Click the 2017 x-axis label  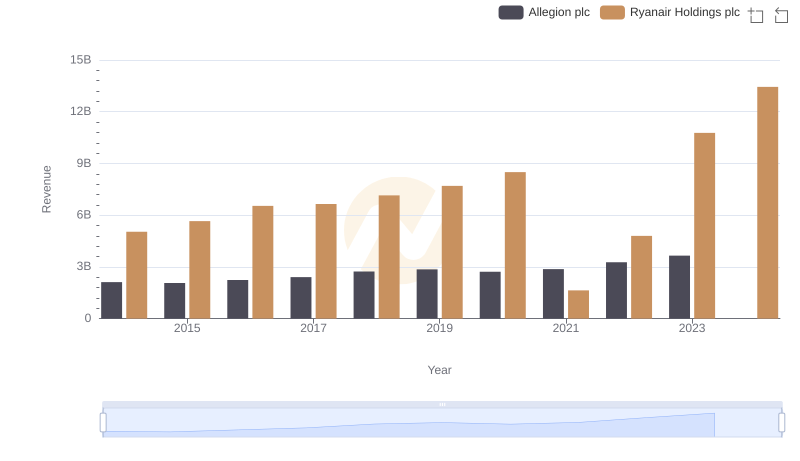point(313,328)
